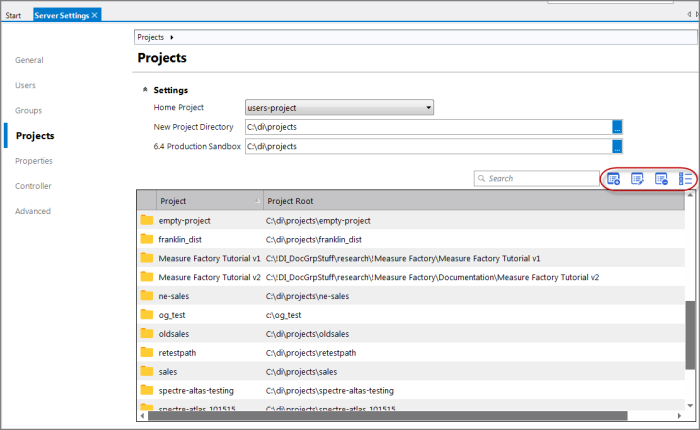The height and width of the screenshot is (430, 700).
Task: Click the Remove project icon
Action: pos(661,179)
